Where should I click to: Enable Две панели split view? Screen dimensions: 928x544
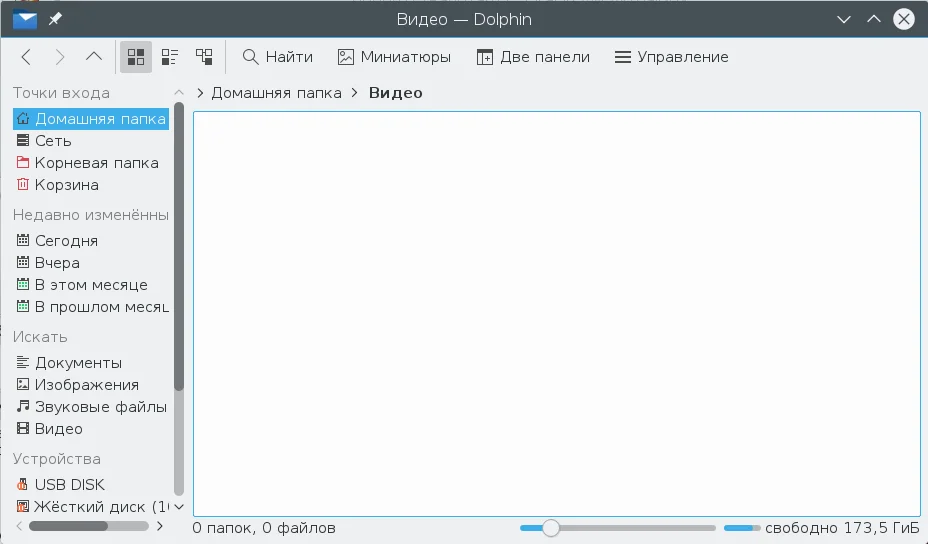point(533,57)
